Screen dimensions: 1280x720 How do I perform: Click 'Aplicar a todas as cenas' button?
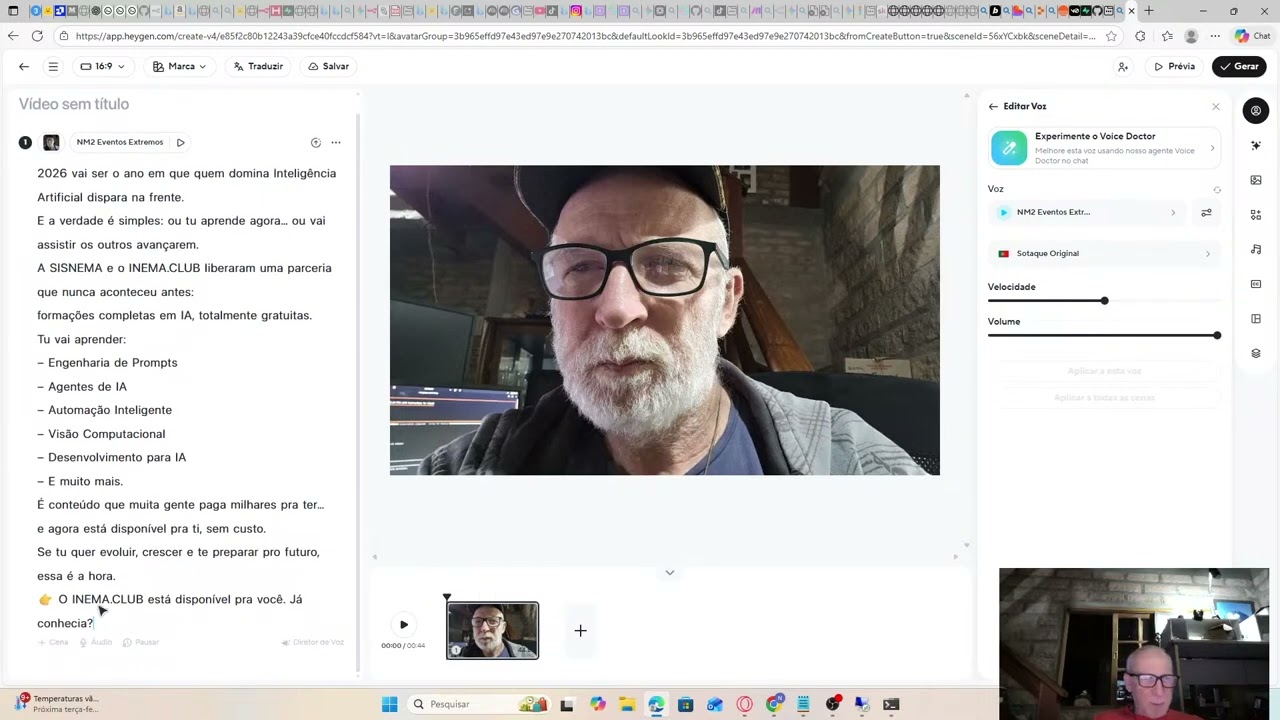[x=1104, y=398]
